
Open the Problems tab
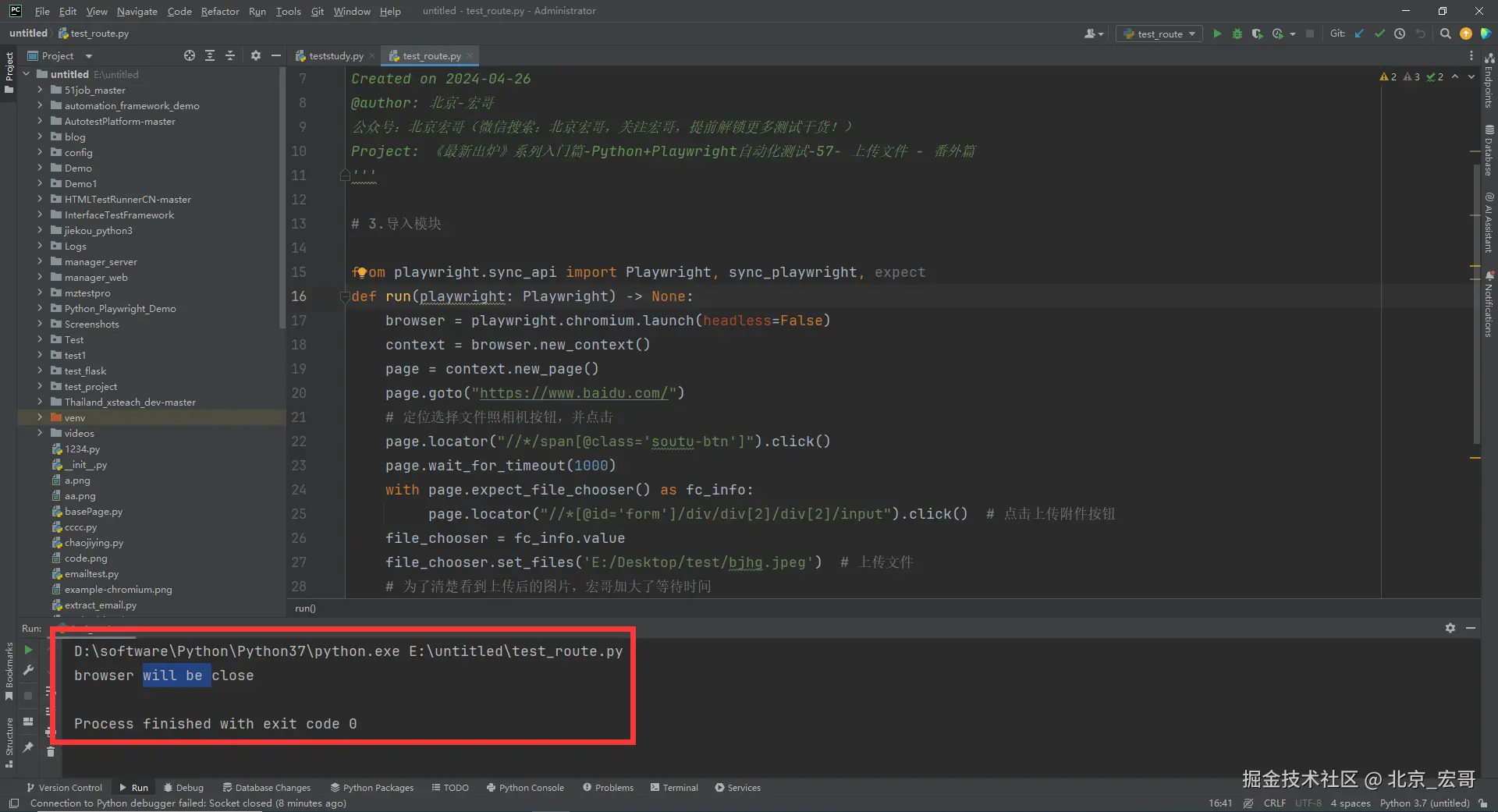(608, 788)
